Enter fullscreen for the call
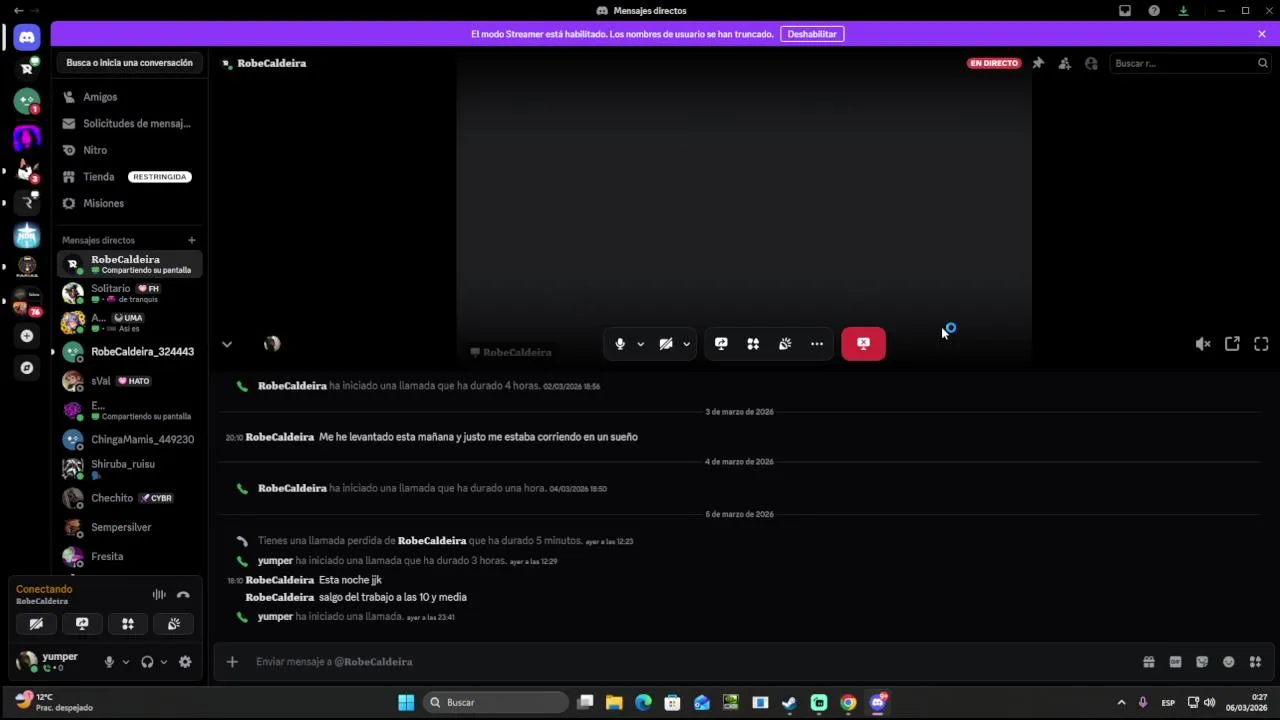The image size is (1280, 720). (x=1261, y=344)
